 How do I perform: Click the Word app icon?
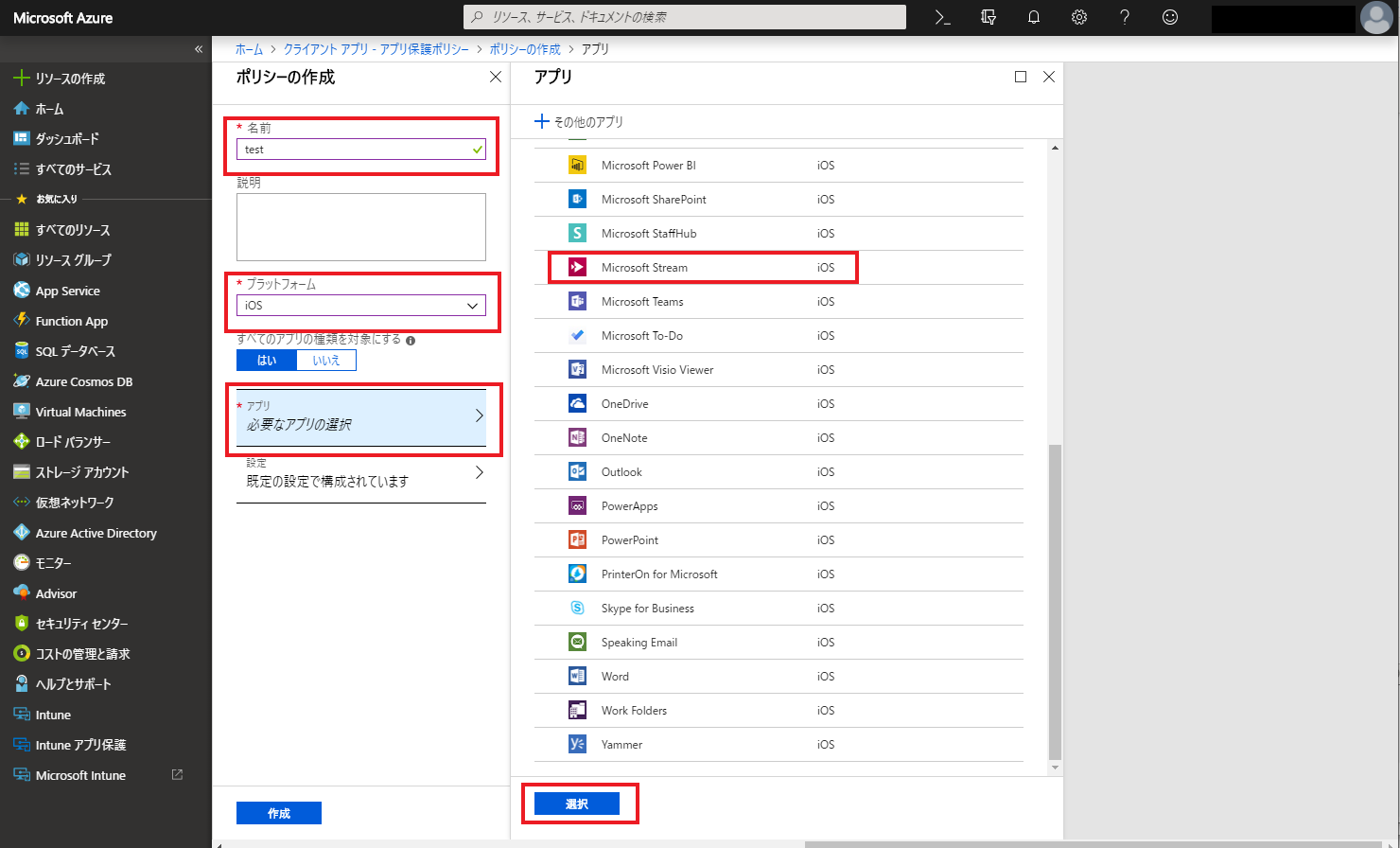coord(577,677)
